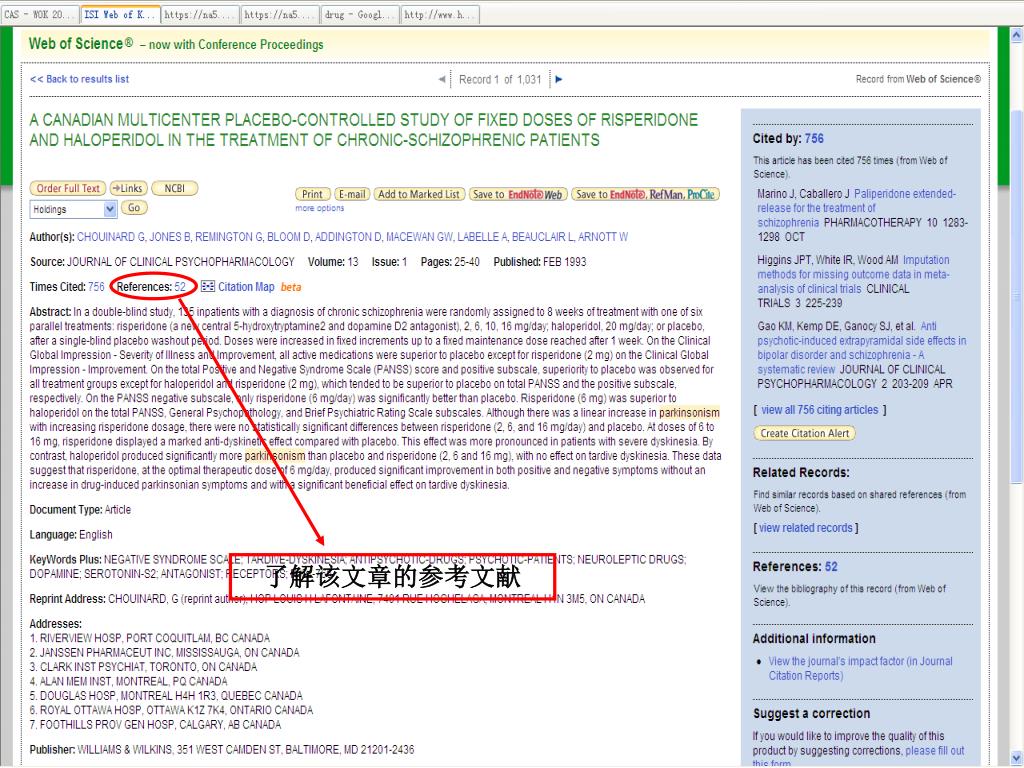
Task: Open author BLOOM D link
Action: [289, 236]
